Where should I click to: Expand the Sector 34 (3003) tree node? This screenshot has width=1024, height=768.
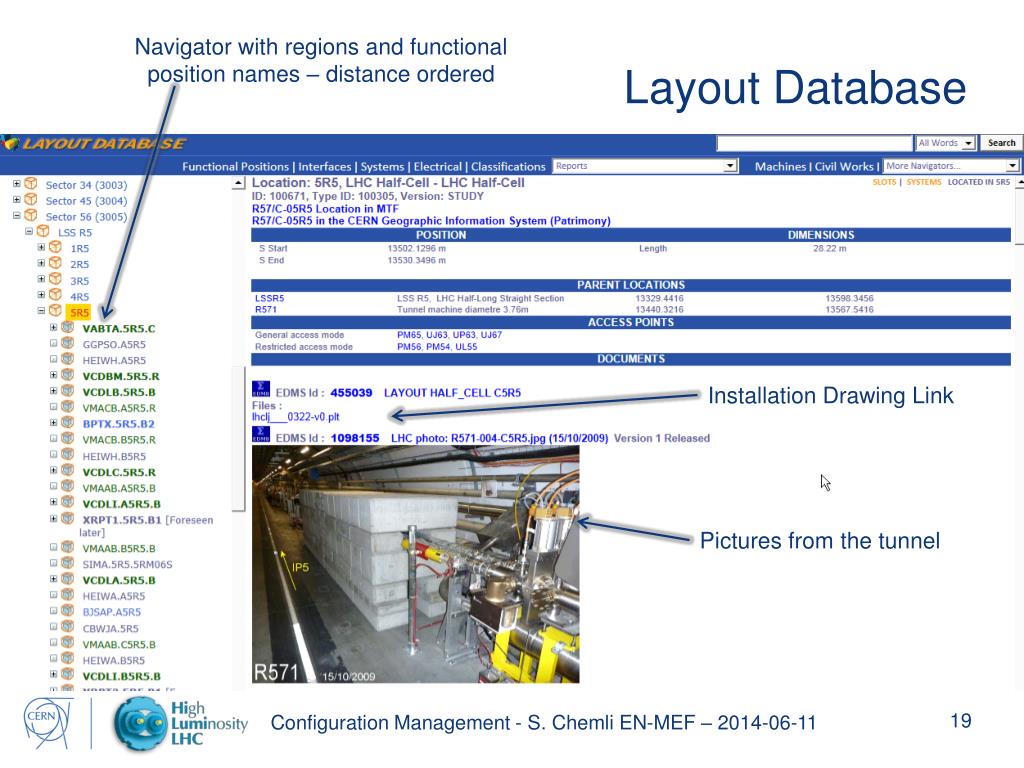click(16, 184)
